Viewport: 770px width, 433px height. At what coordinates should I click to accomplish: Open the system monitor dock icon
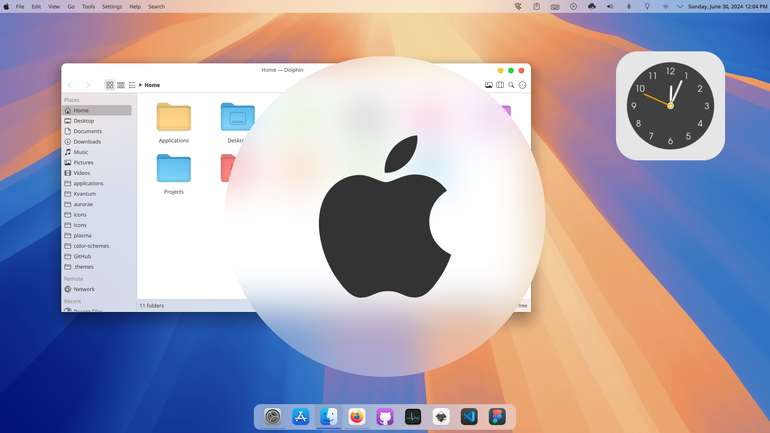click(413, 417)
